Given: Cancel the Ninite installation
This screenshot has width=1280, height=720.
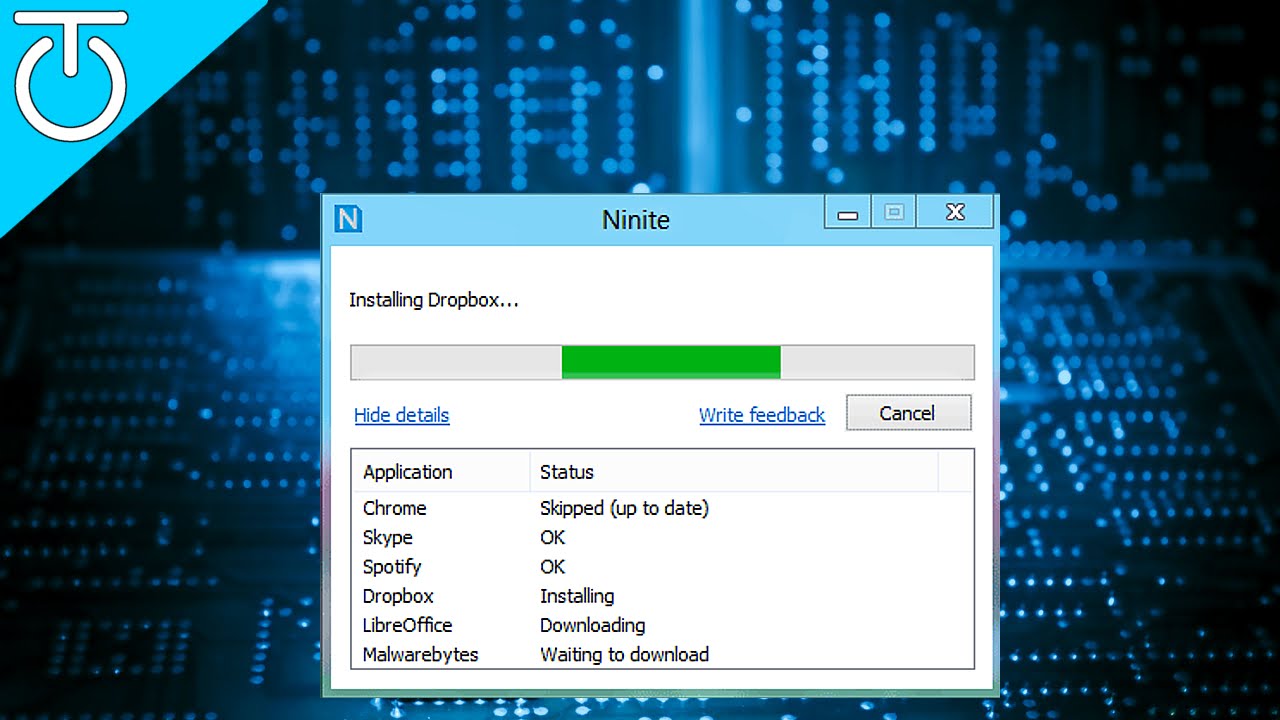Looking at the screenshot, I should pyautogui.click(x=908, y=413).
